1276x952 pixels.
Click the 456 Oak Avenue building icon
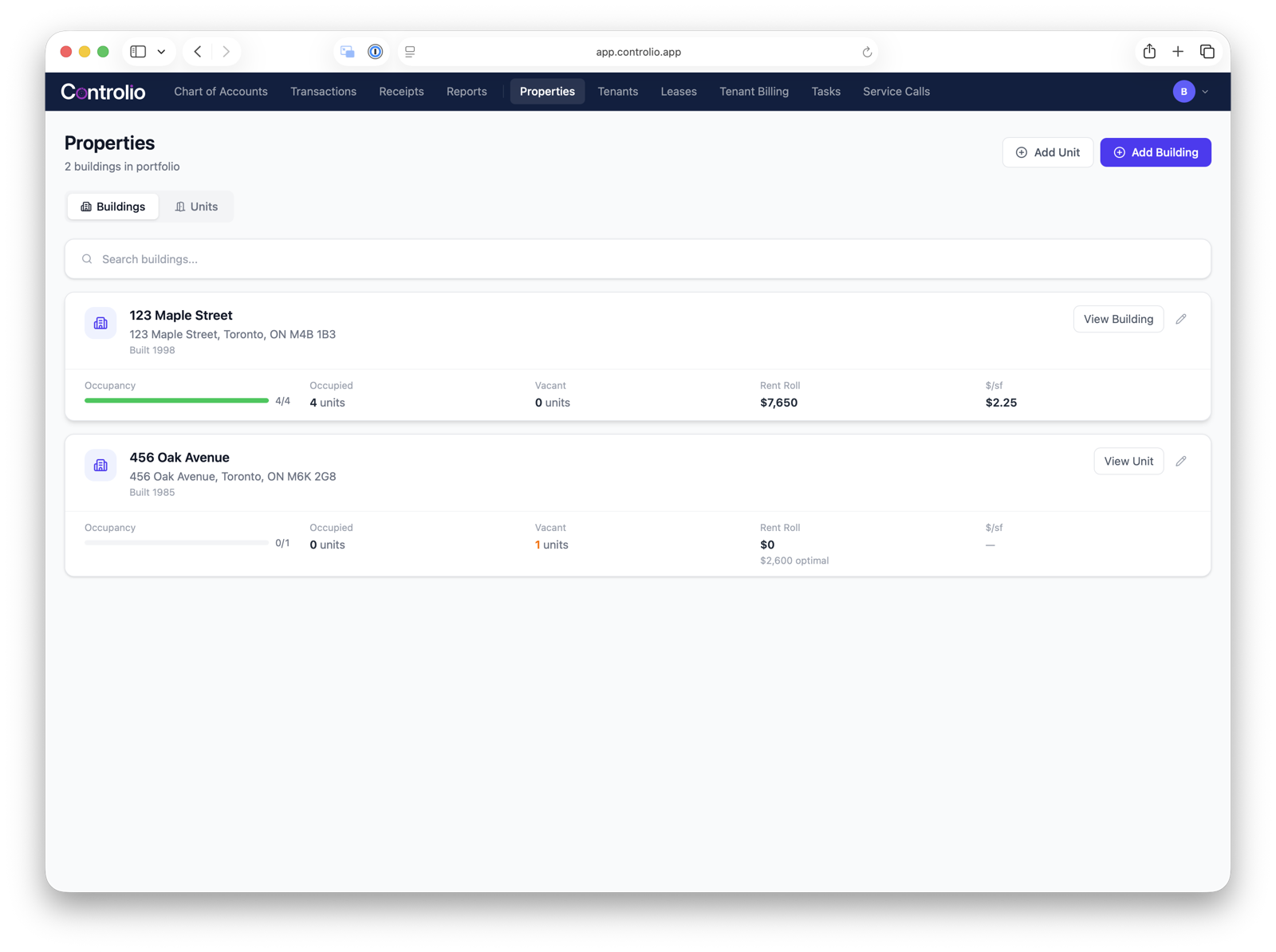click(x=100, y=465)
